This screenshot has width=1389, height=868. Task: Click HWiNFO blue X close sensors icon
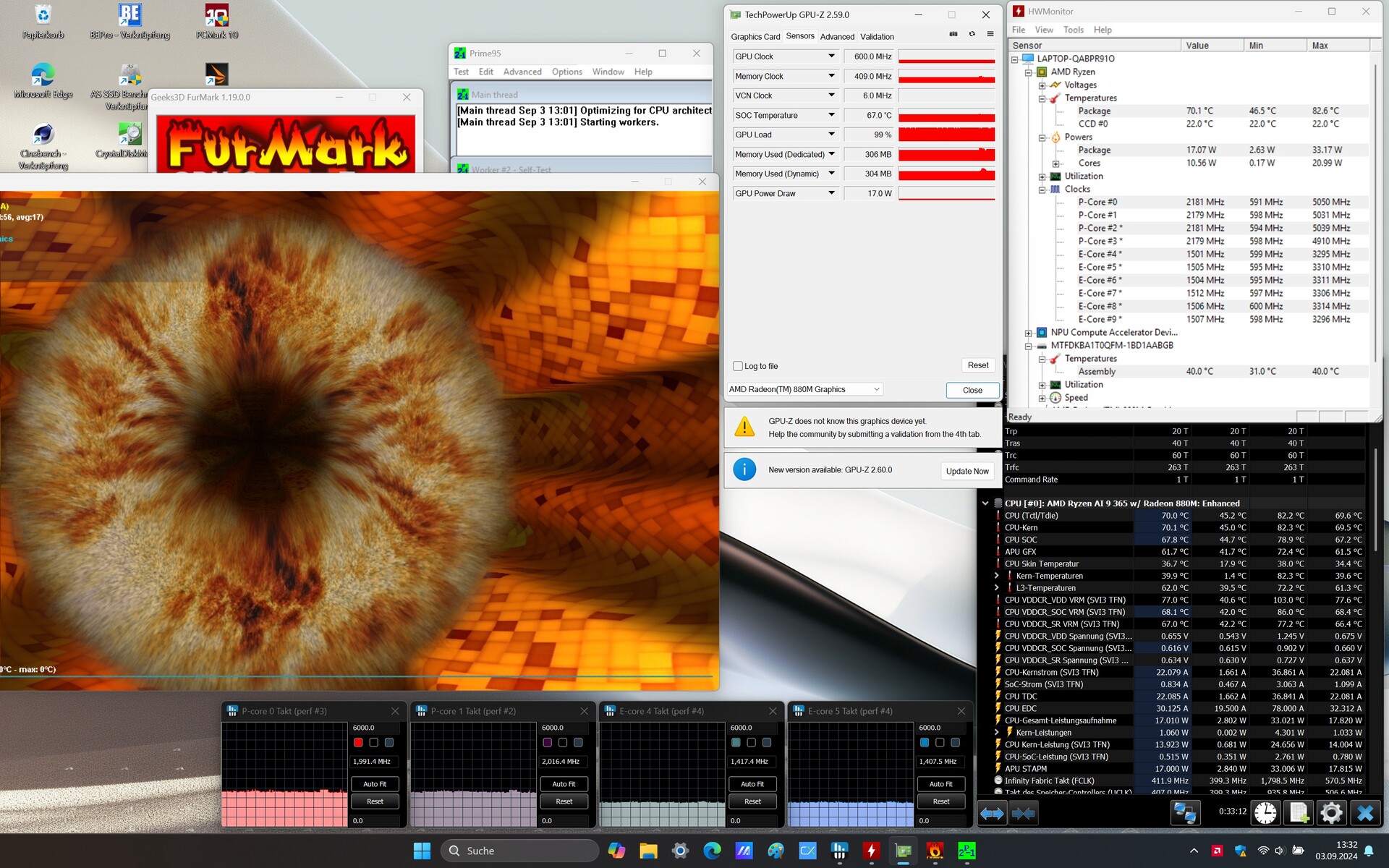tap(1365, 813)
